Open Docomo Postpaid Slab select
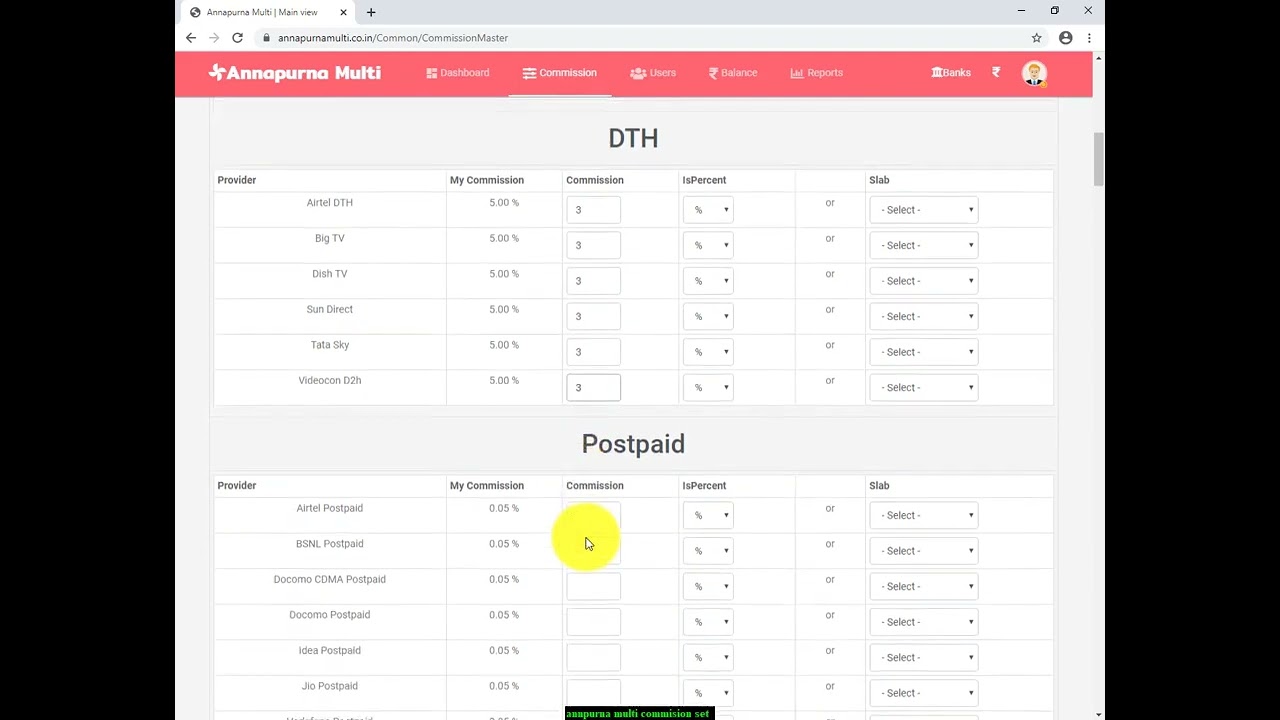This screenshot has height=720, width=1280. point(923,622)
